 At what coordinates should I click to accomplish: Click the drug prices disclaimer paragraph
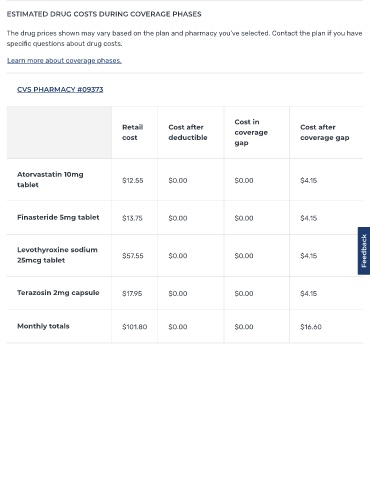[x=184, y=38]
